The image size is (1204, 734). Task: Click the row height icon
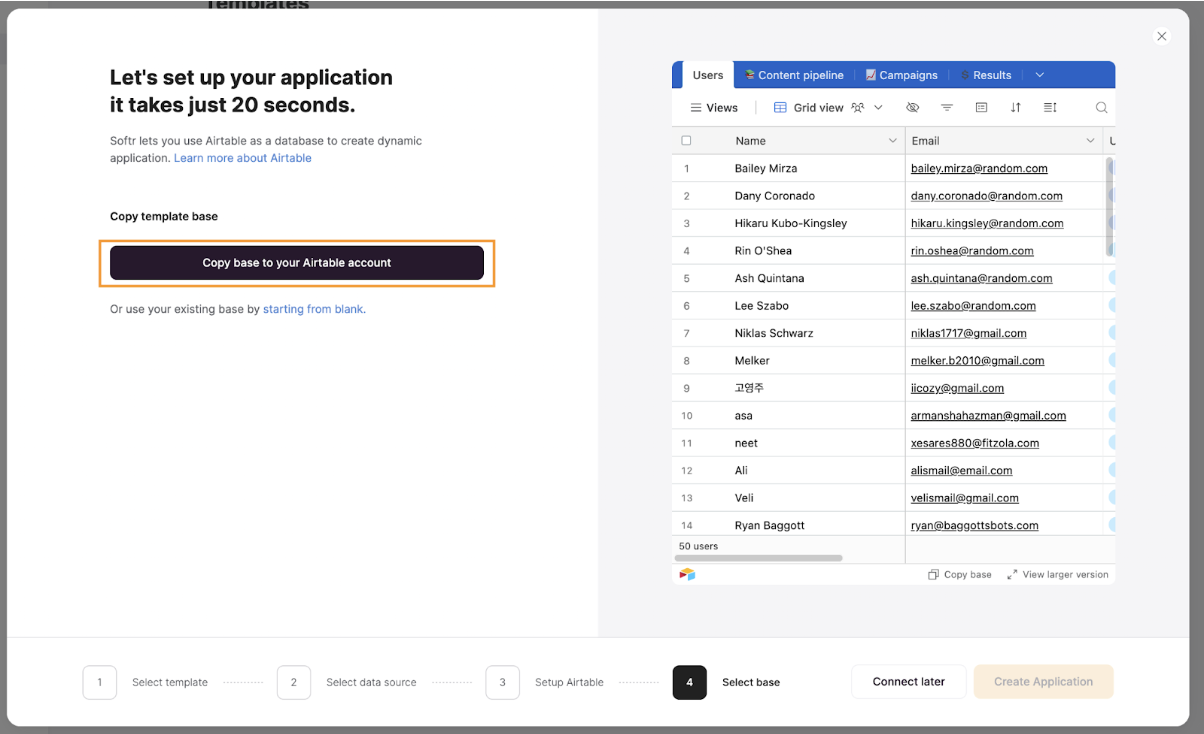point(1050,107)
